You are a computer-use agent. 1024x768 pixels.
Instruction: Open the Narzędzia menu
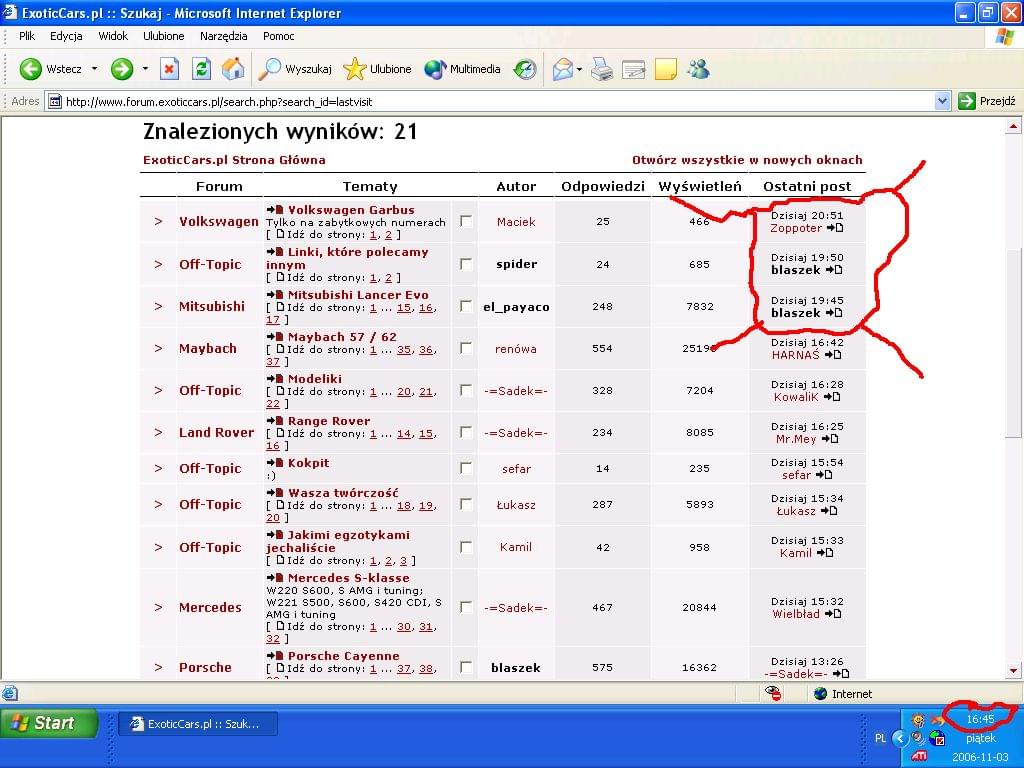pyautogui.click(x=223, y=36)
